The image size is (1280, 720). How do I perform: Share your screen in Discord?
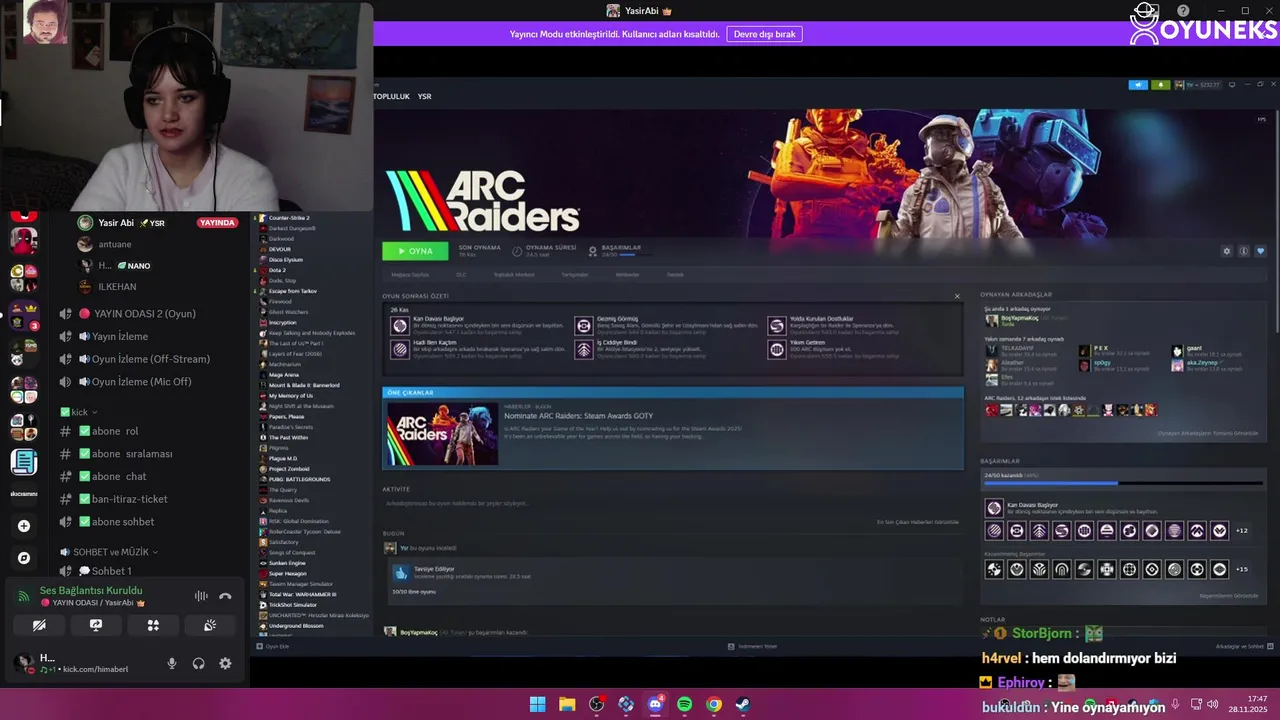(96, 625)
